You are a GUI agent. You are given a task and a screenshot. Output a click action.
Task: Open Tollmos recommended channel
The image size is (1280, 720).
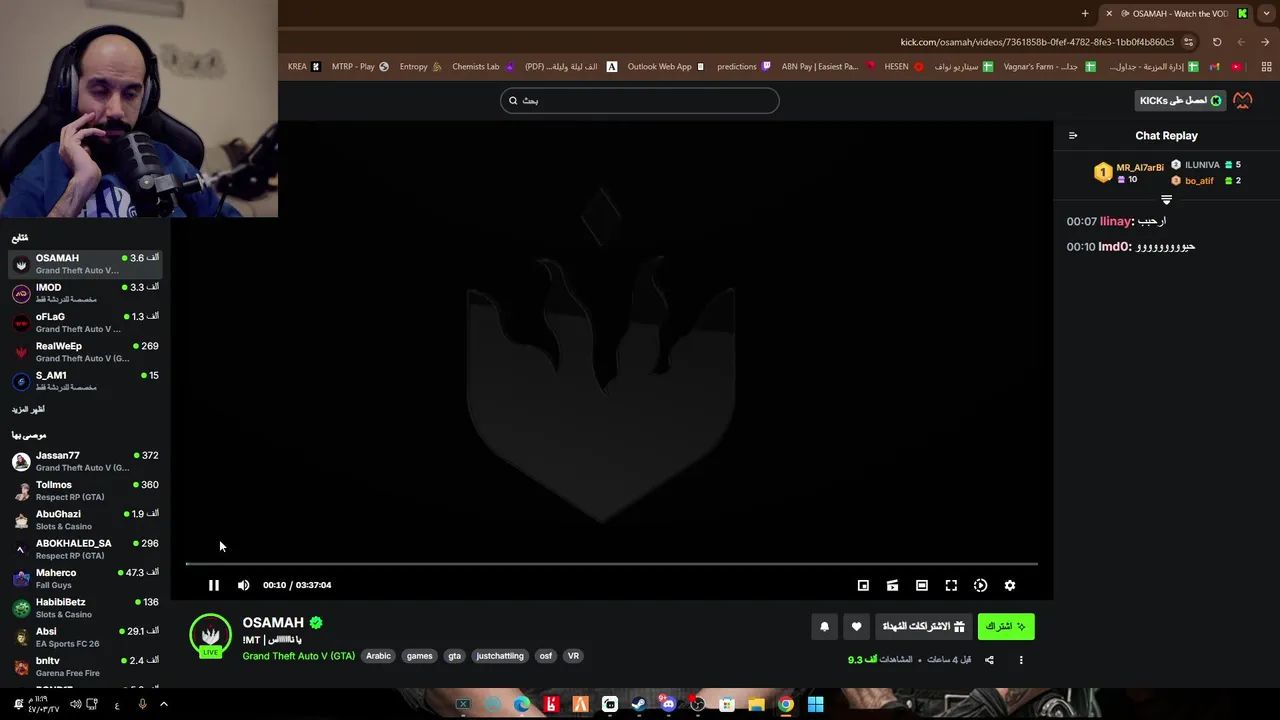(x=86, y=490)
